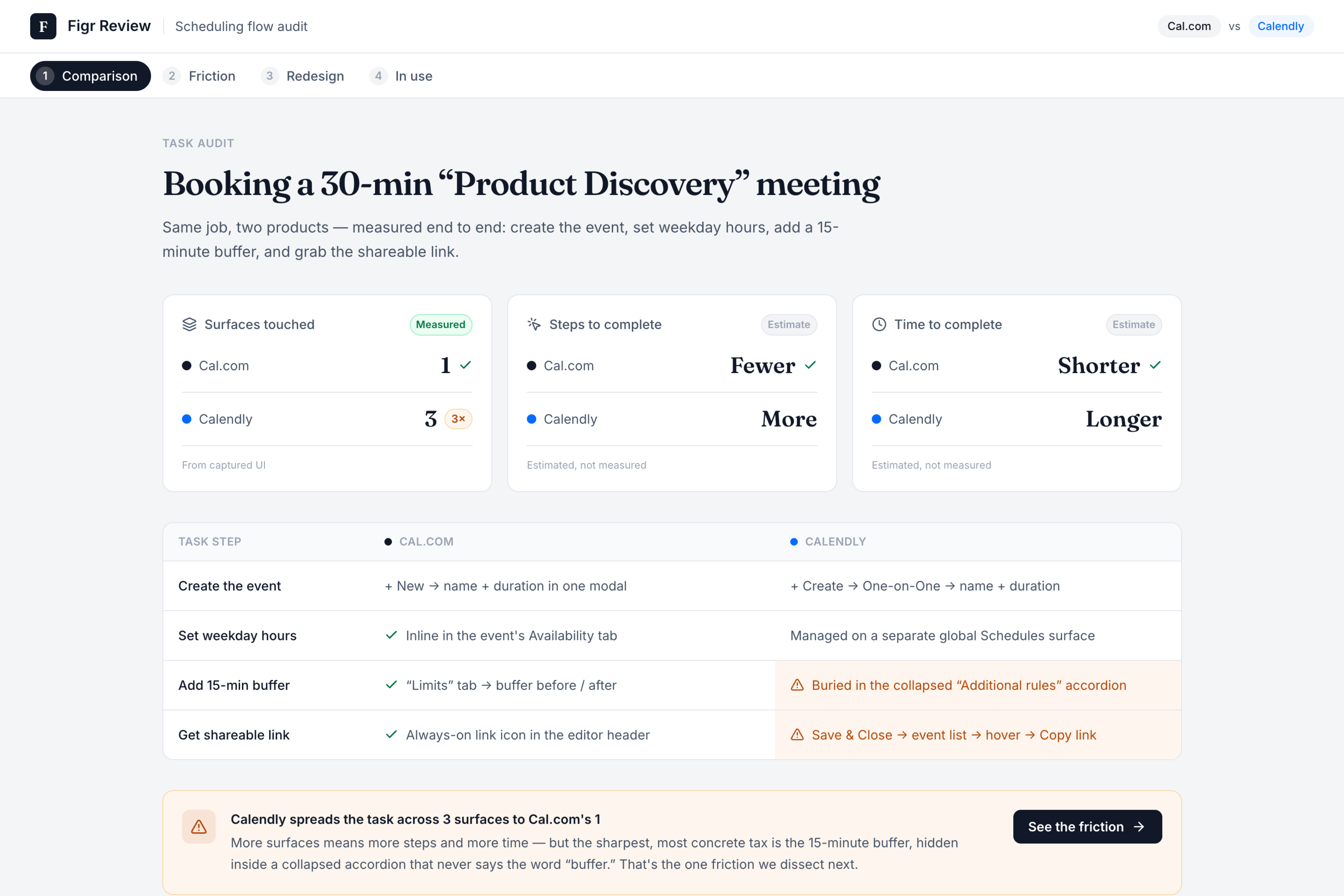Click the warning triangle beside Save & Close
This screenshot has width=1344, height=896.
pos(797,735)
